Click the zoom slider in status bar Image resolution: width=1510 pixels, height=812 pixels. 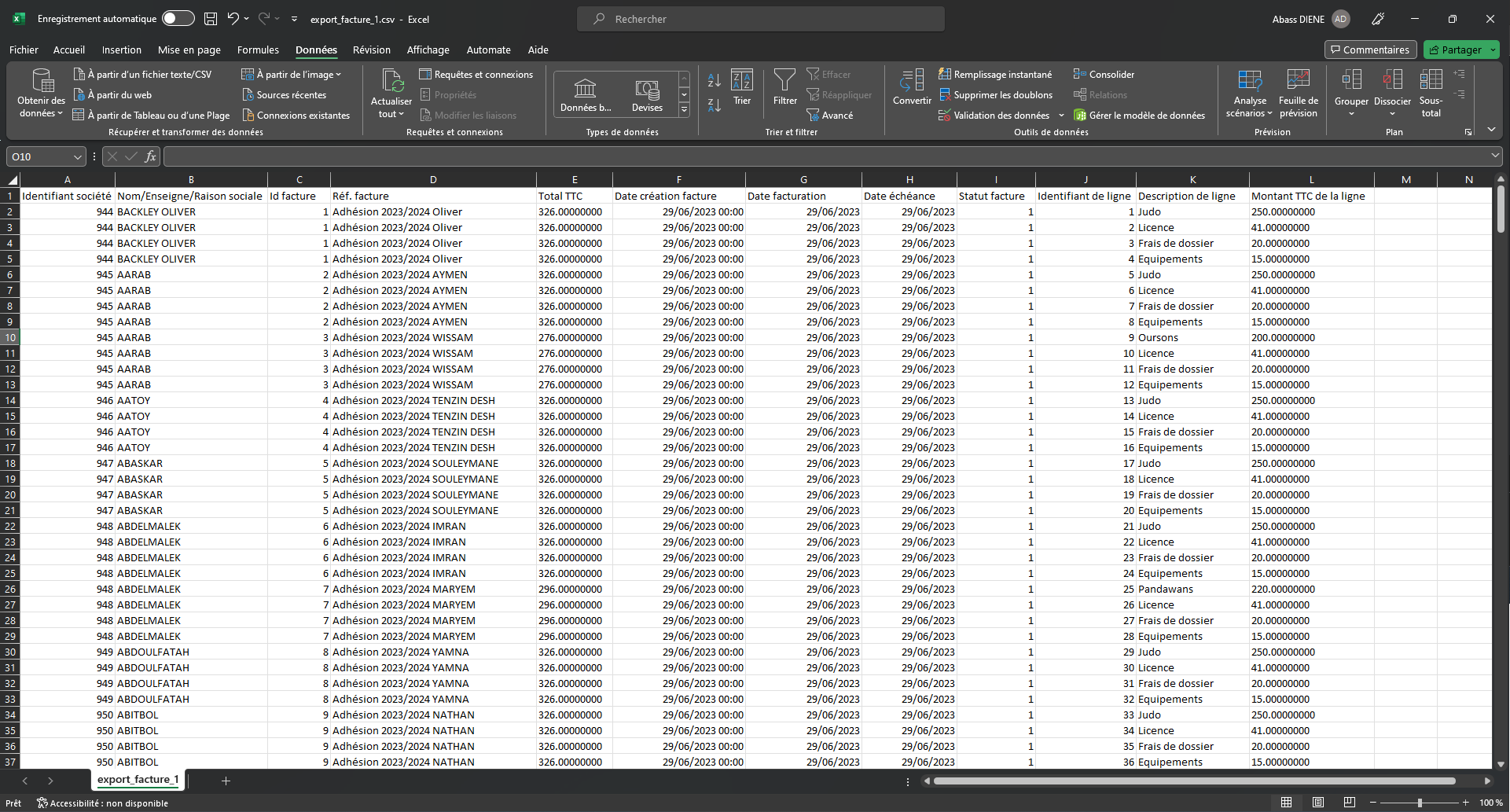click(x=1420, y=803)
